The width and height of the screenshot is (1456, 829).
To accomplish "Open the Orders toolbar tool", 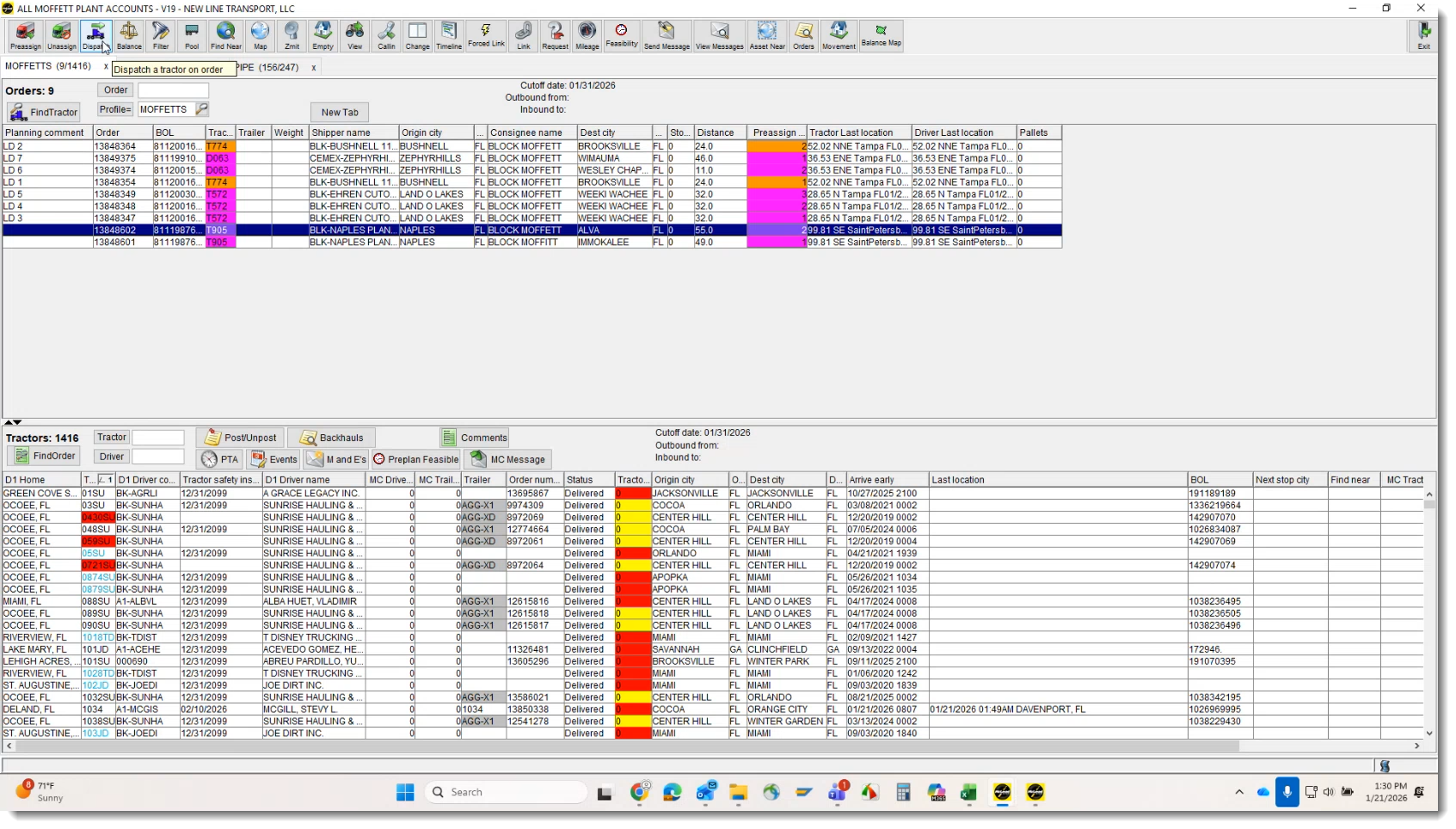I will 803,36.
